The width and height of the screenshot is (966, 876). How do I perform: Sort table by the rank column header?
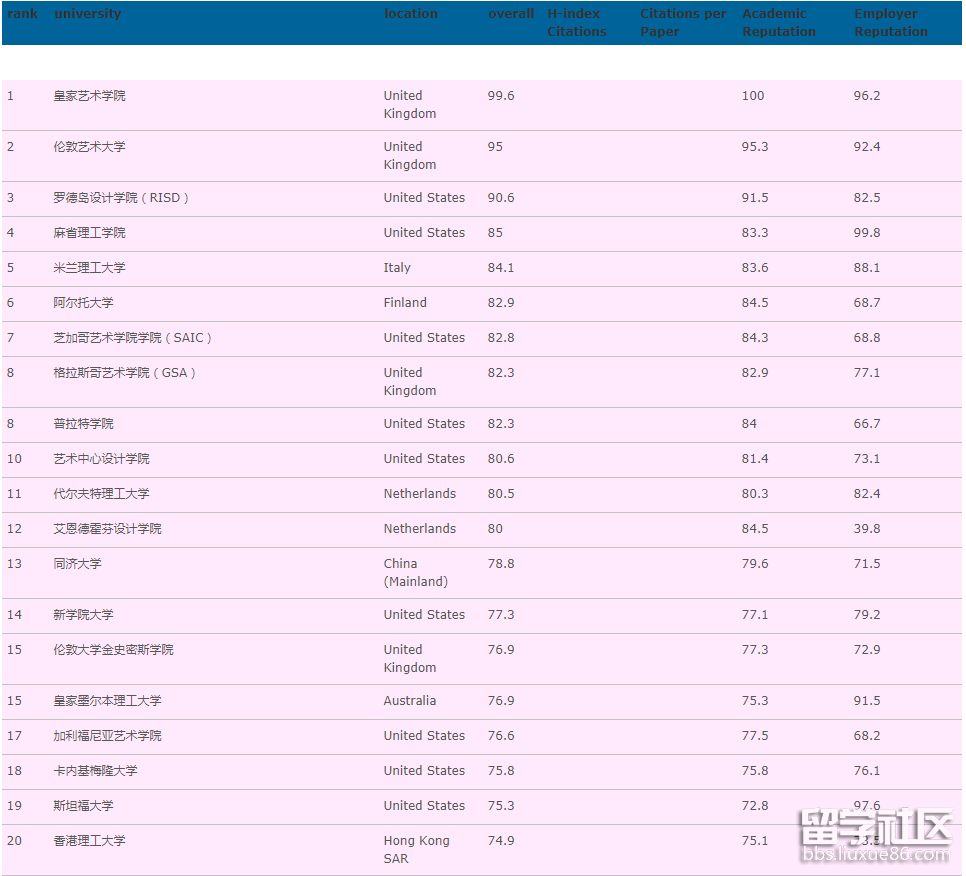(21, 13)
